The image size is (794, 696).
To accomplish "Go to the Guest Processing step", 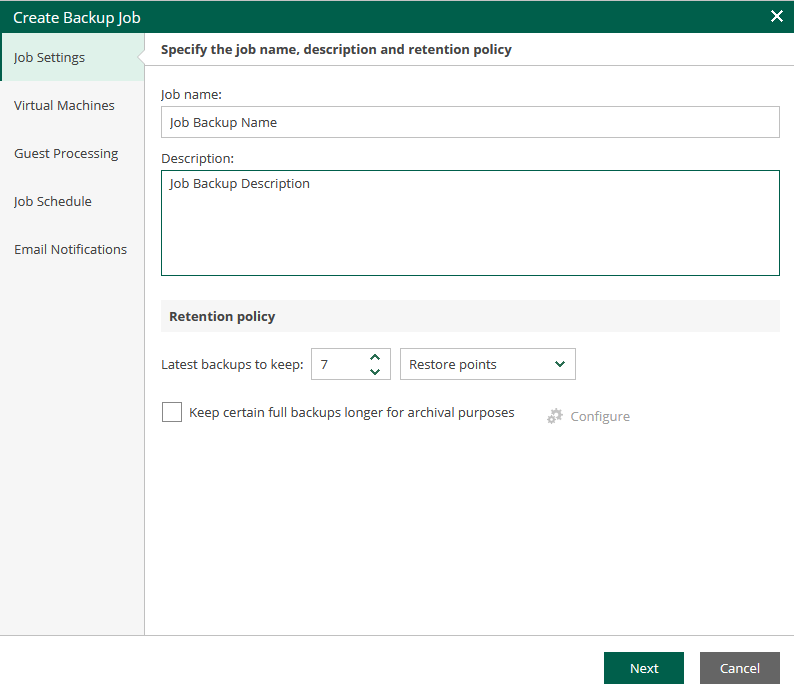I will coord(66,153).
